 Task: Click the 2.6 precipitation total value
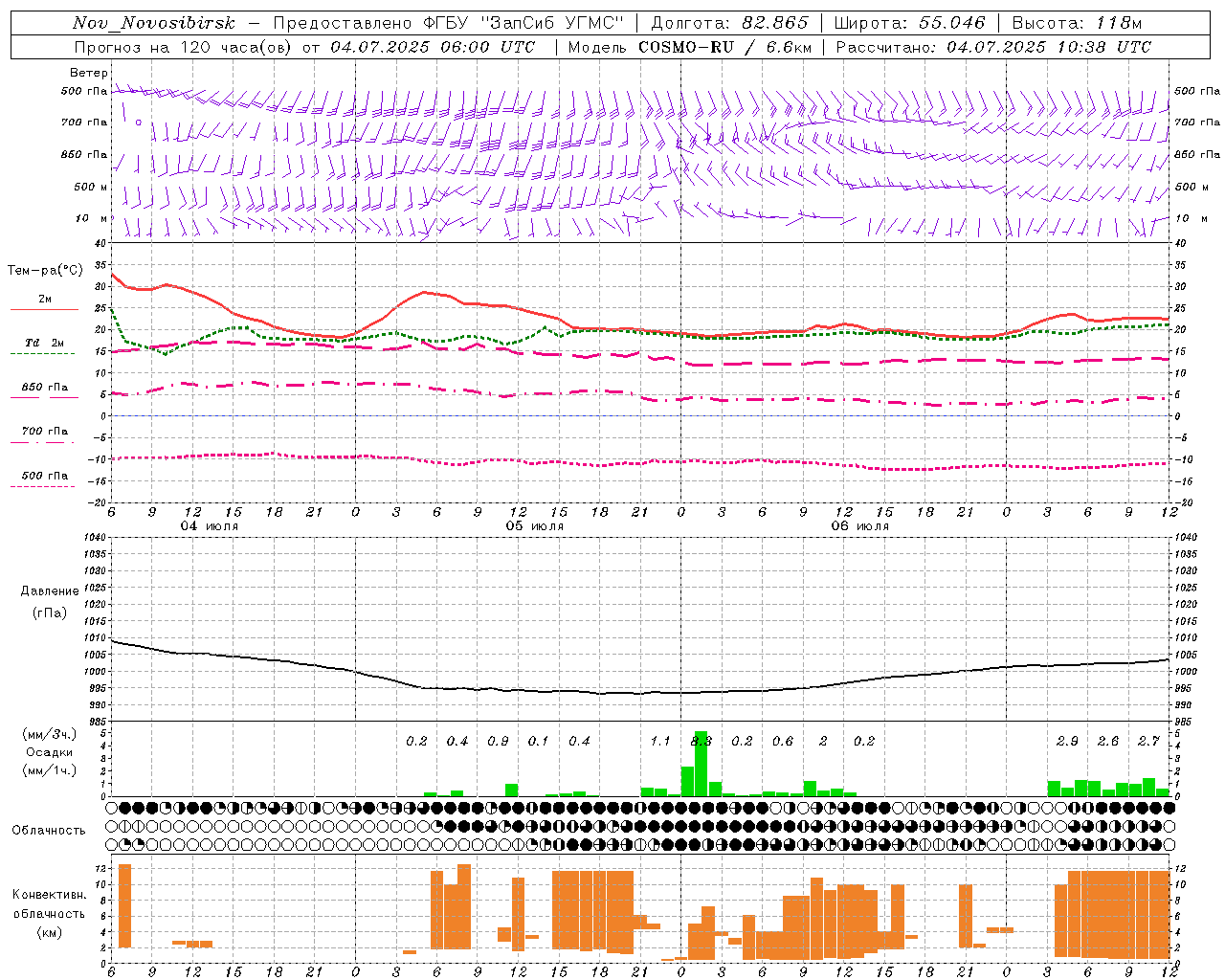pos(1108,742)
